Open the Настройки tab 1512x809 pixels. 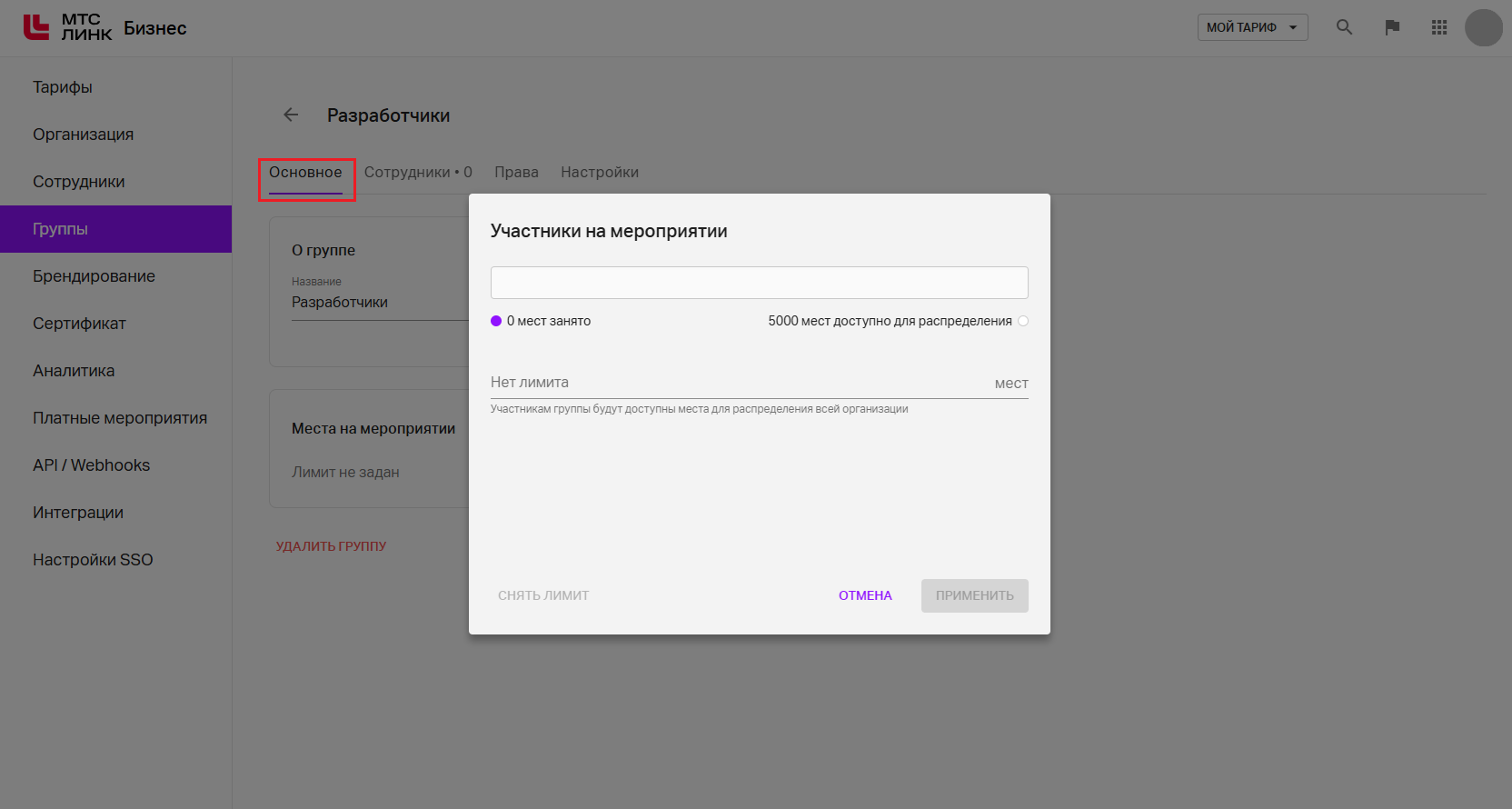click(599, 172)
